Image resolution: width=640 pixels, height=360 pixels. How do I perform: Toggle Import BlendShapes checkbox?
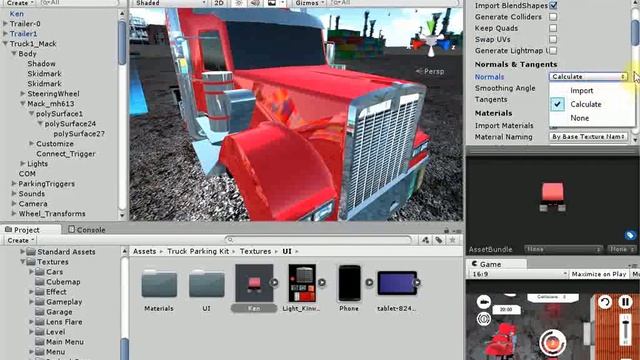pos(553,6)
